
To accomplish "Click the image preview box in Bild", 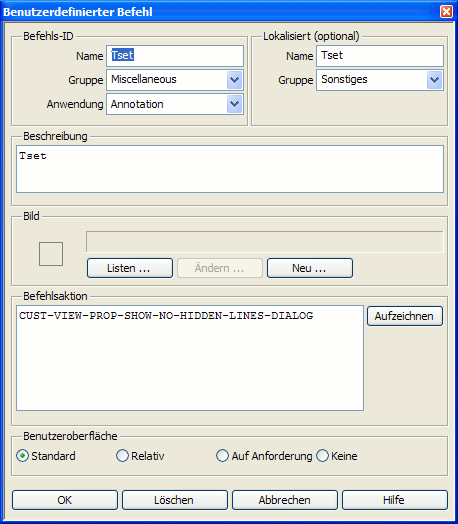I will pos(51,254).
